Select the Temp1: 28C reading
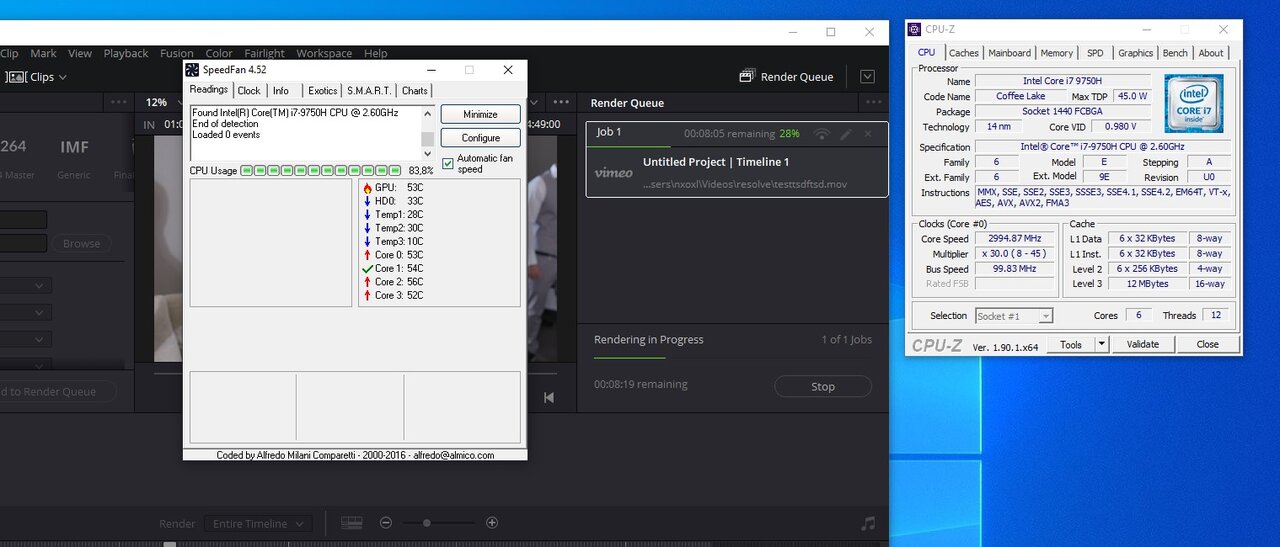Image resolution: width=1280 pixels, height=547 pixels. [399, 214]
